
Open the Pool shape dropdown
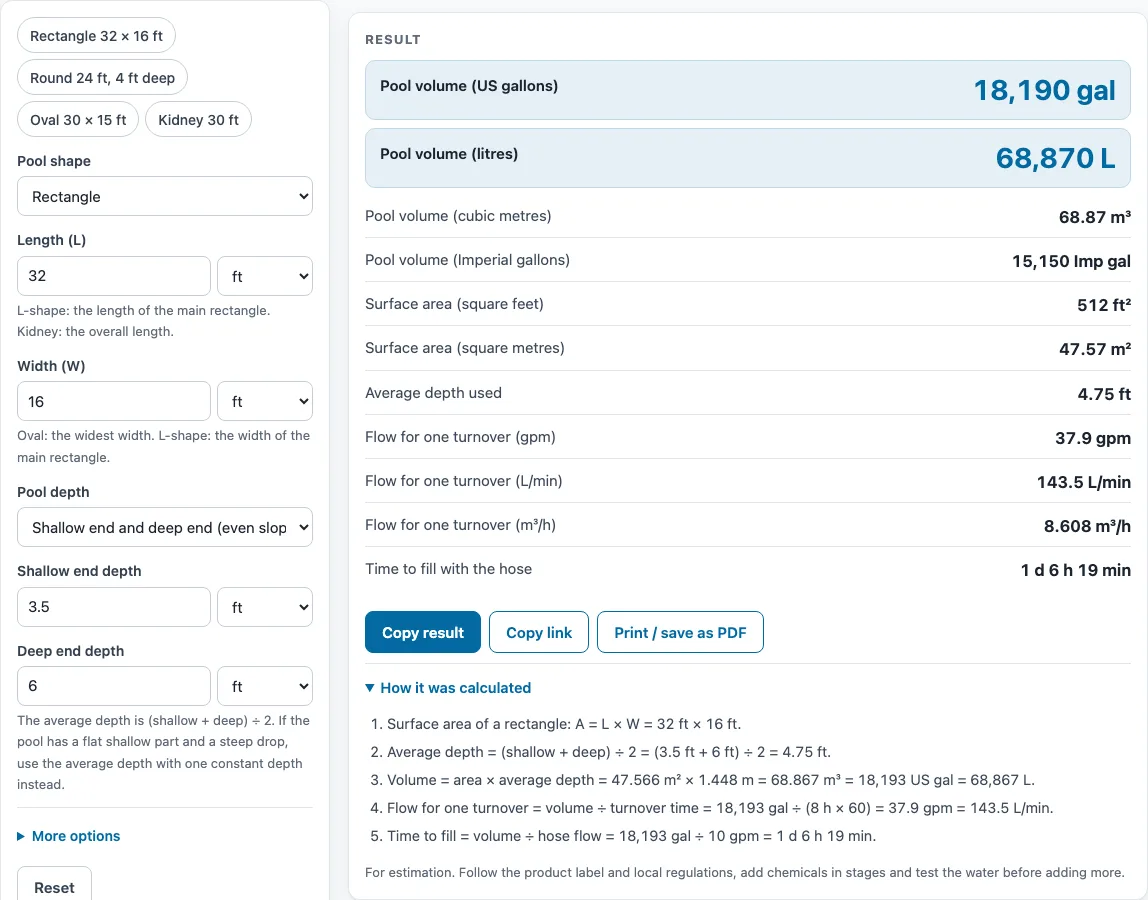pos(165,196)
